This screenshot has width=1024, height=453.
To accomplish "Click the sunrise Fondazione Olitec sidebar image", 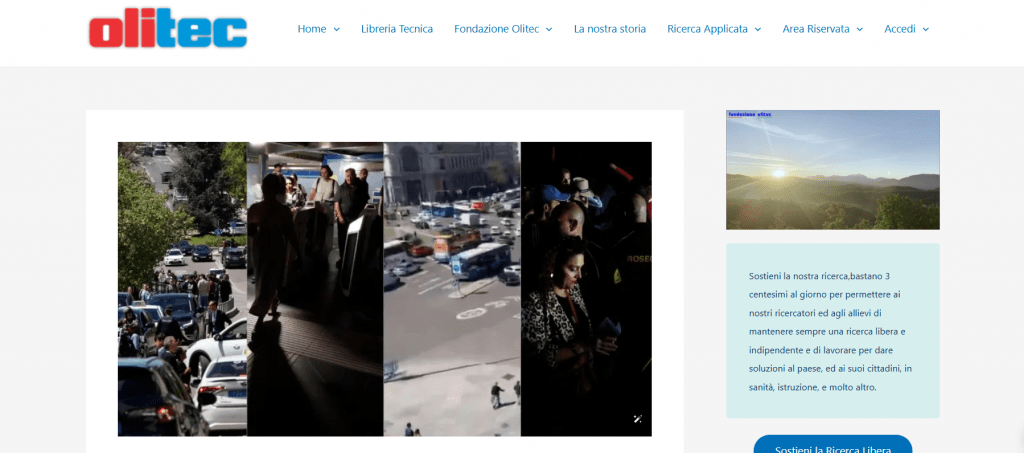I will pyautogui.click(x=832, y=170).
